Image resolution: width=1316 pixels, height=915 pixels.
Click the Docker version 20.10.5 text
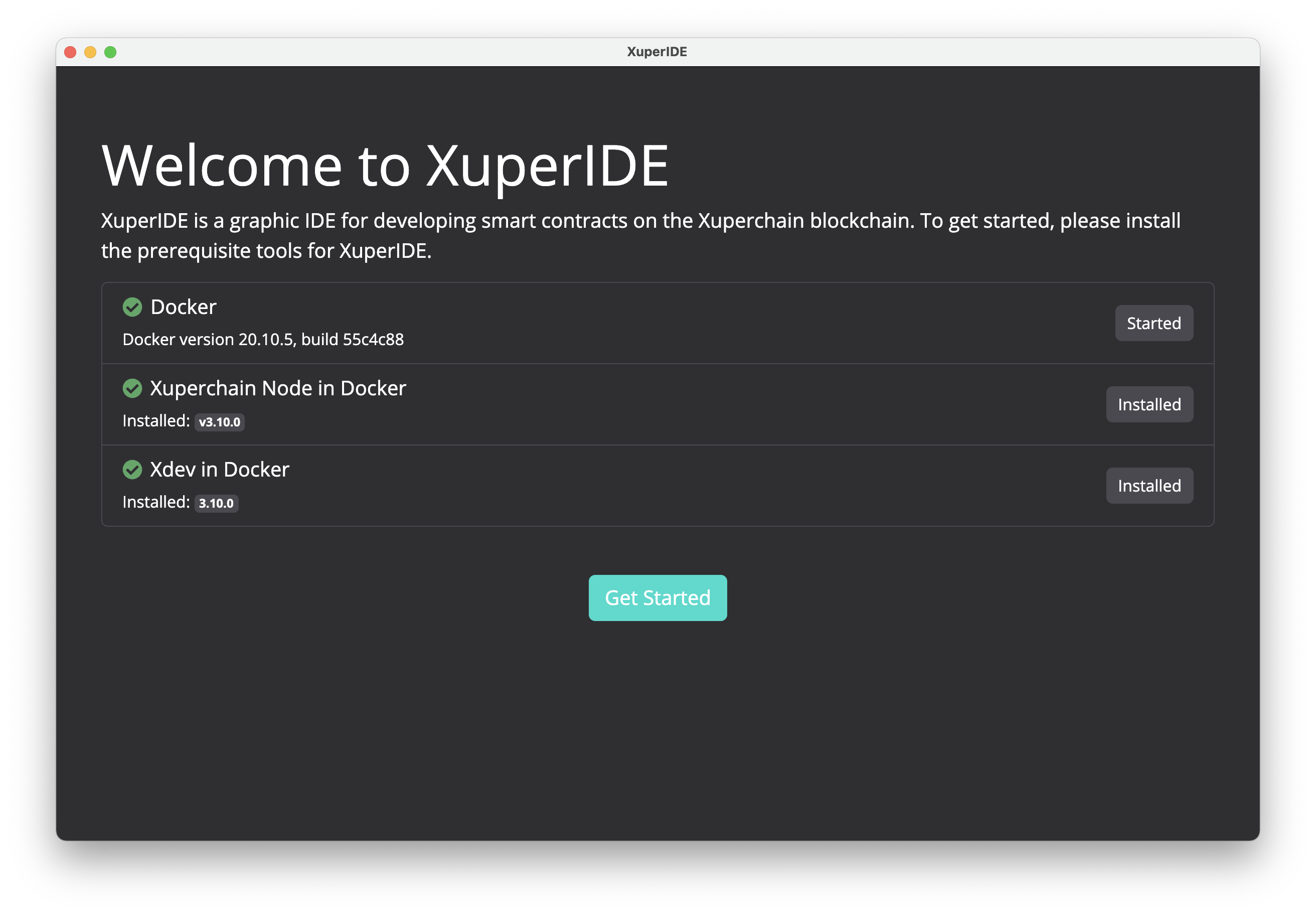point(263,340)
